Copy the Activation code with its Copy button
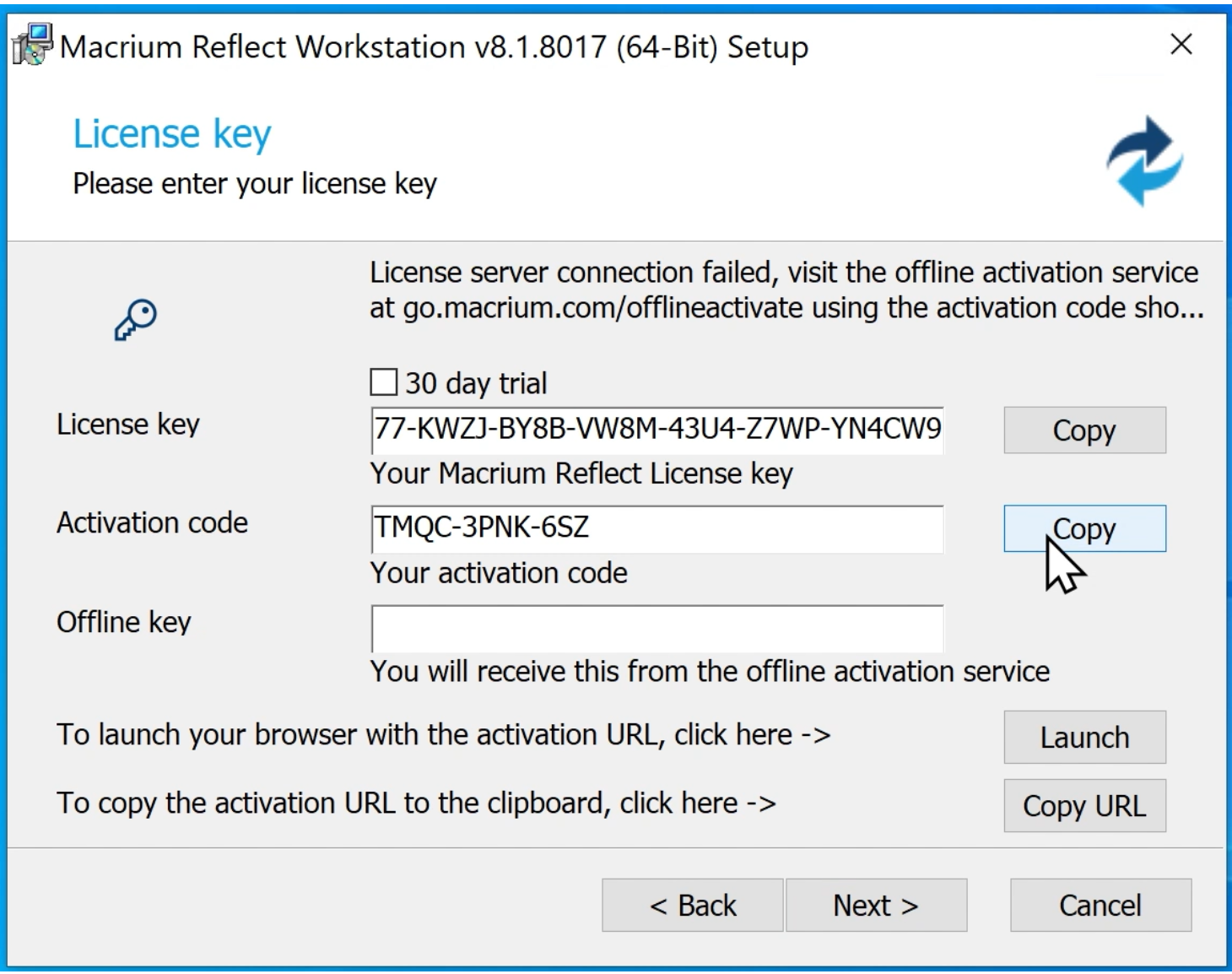 click(1084, 529)
